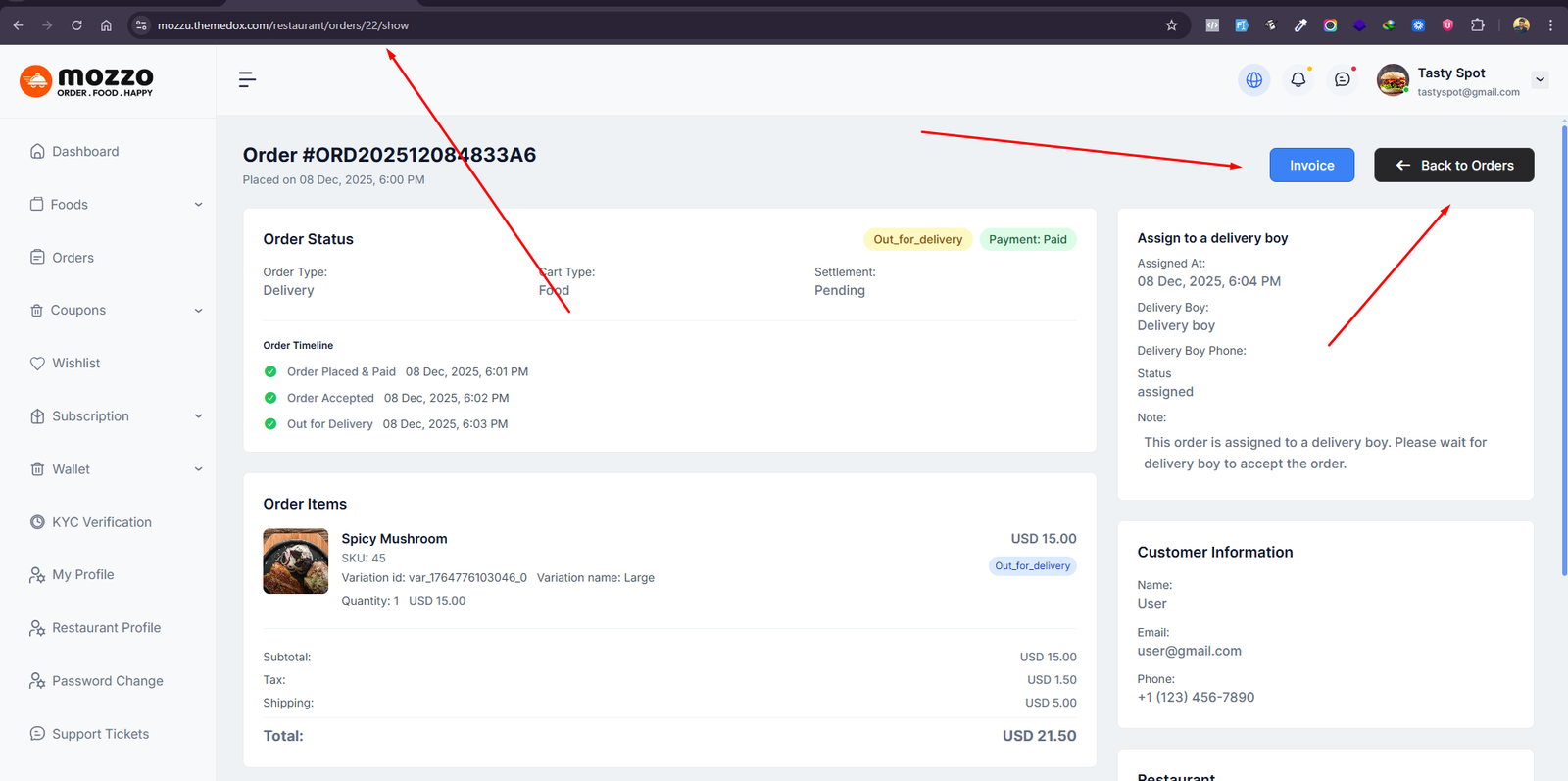Click the Spicy Mushroom item thumbnail

[x=296, y=561]
